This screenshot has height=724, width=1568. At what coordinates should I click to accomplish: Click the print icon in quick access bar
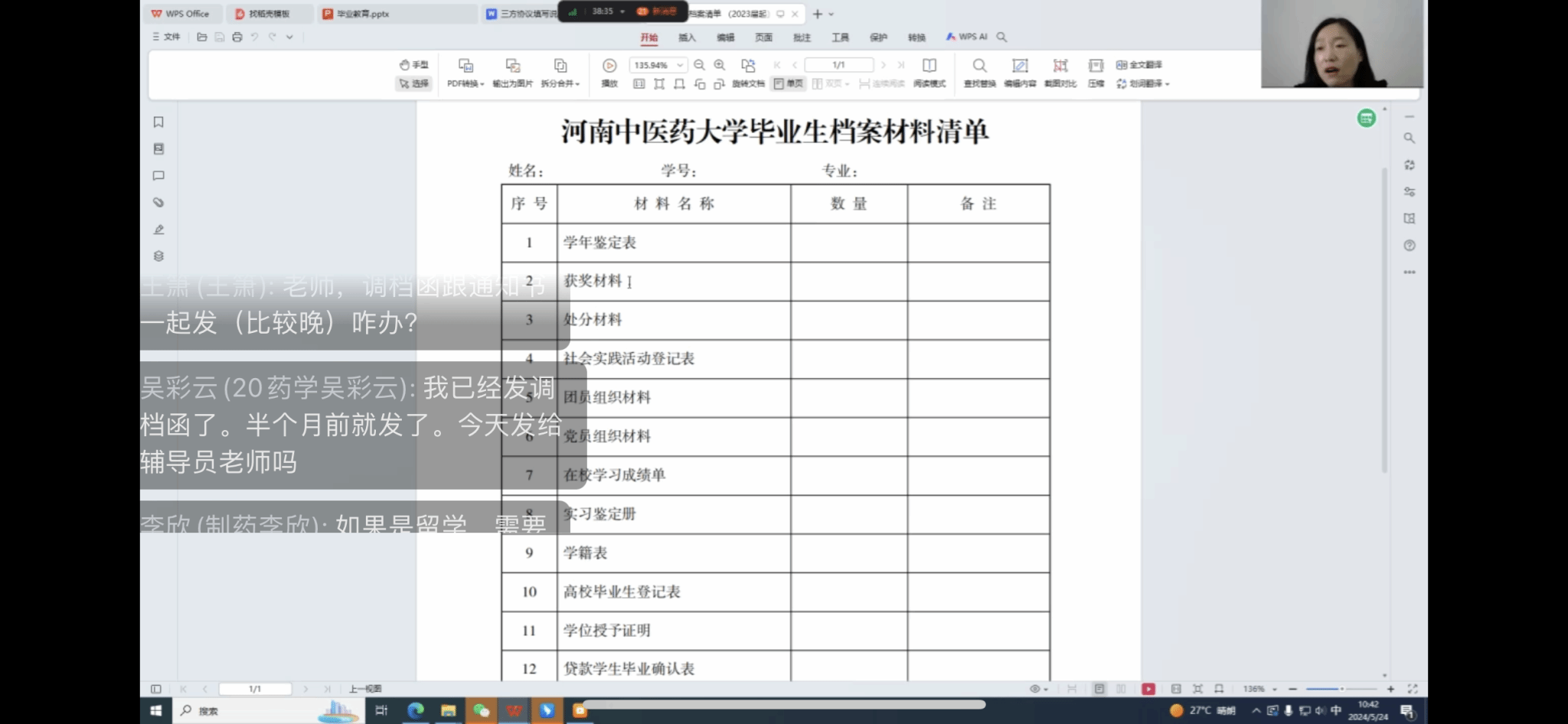point(237,37)
